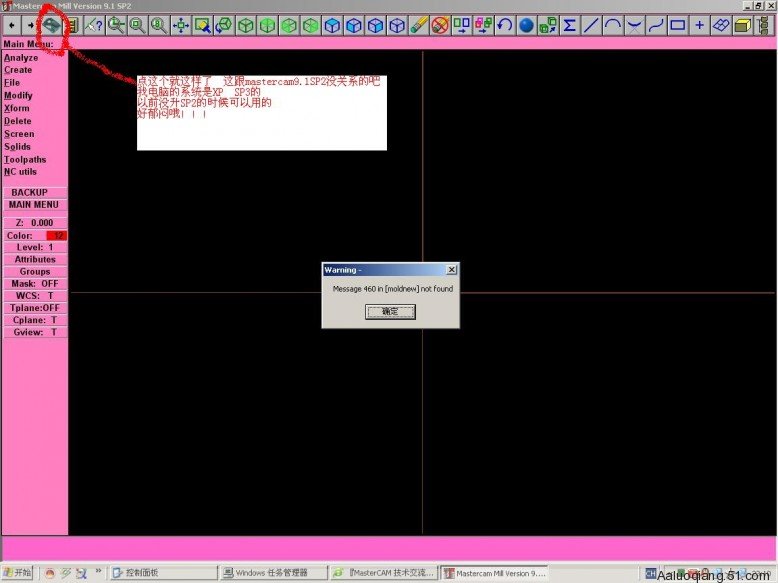
Task: Click the Unzoom by 0.8 magnifier
Action: point(159,25)
